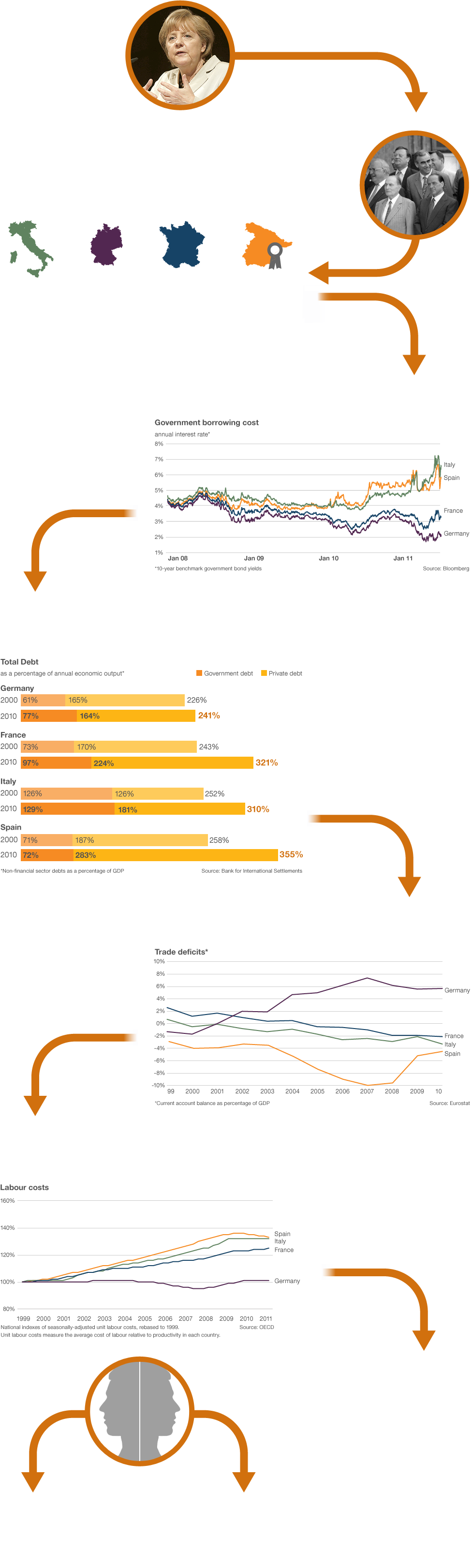
Task: Click the Total Debt chart heading
Action: coord(19,662)
